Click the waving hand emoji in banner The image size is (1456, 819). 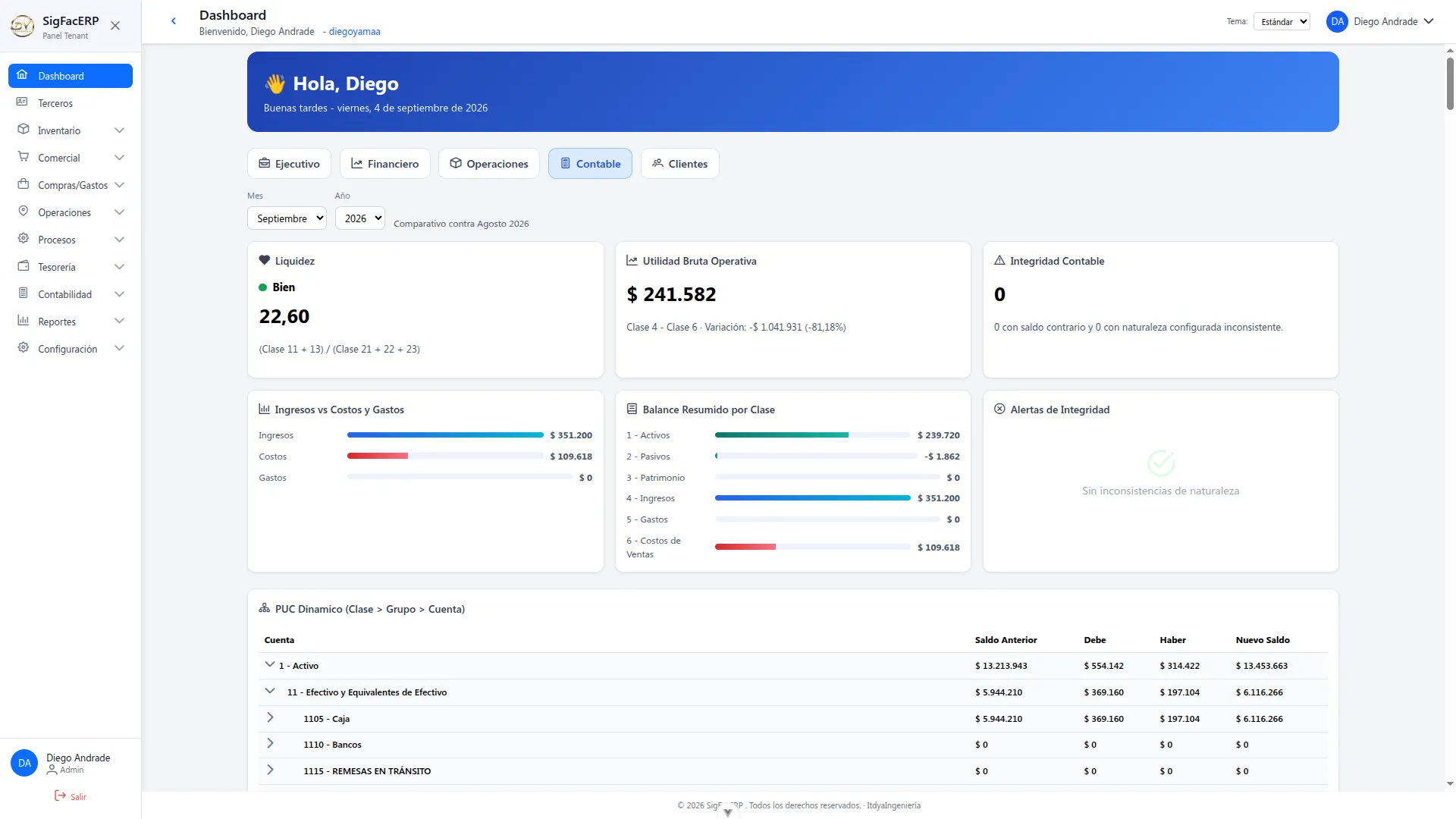(x=275, y=83)
